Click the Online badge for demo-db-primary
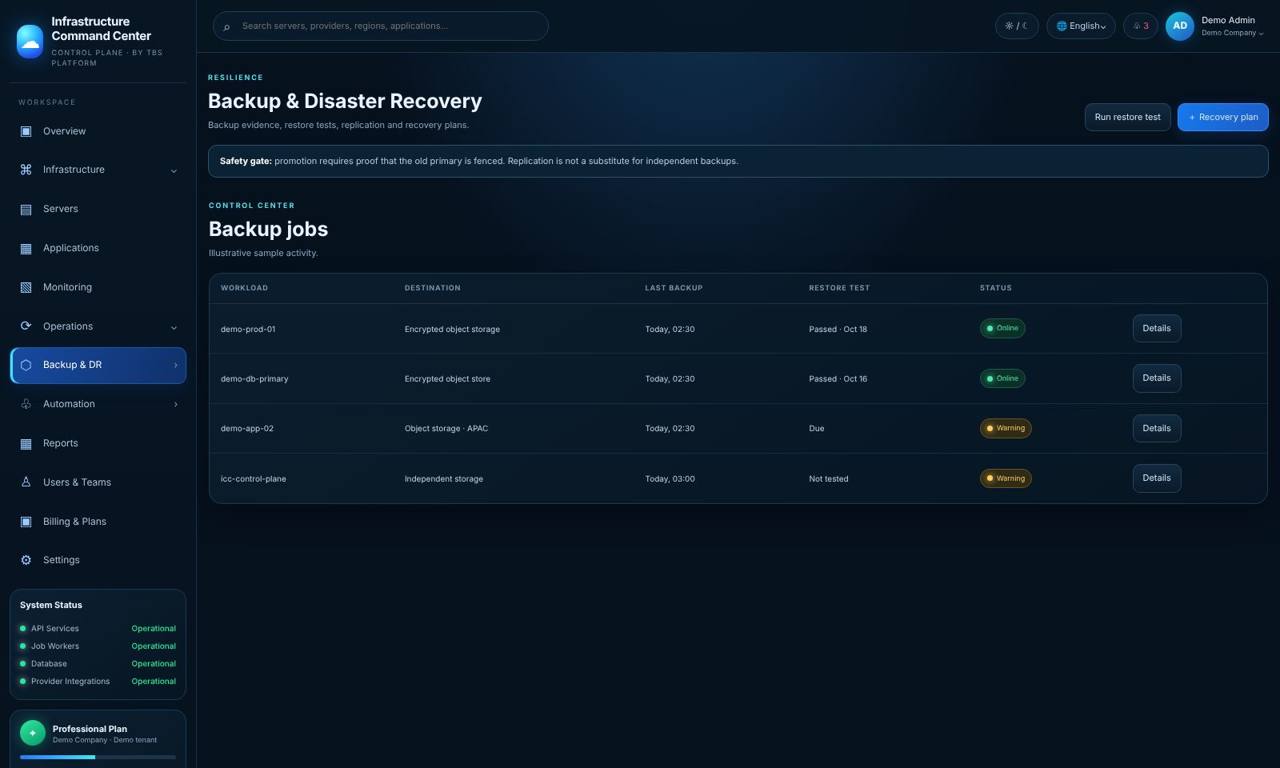 pos(1002,378)
